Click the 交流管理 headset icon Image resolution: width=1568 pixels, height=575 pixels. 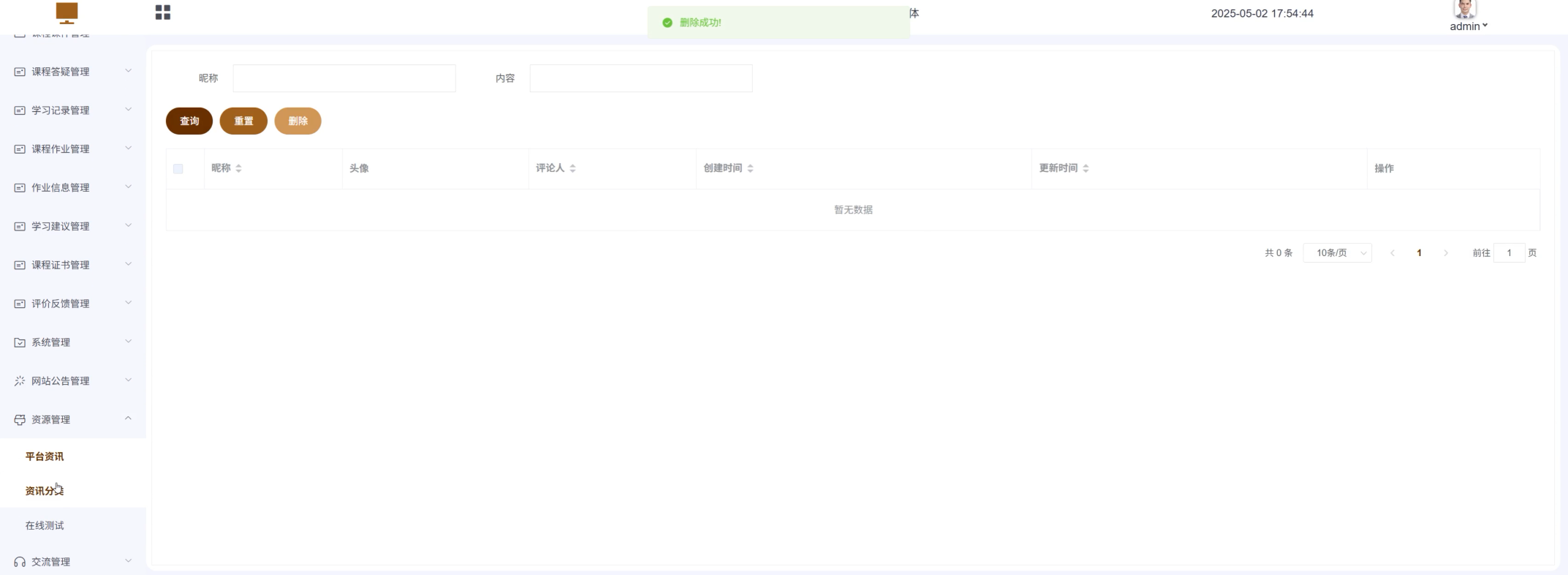click(20, 562)
